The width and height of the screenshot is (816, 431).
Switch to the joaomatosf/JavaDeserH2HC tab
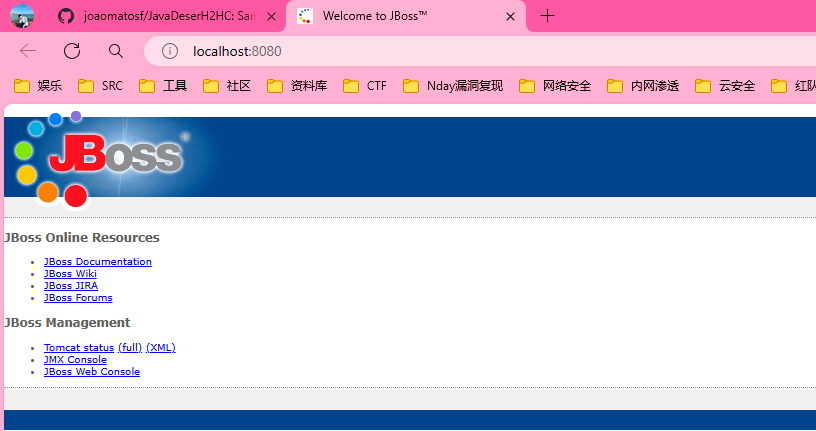tap(160, 16)
